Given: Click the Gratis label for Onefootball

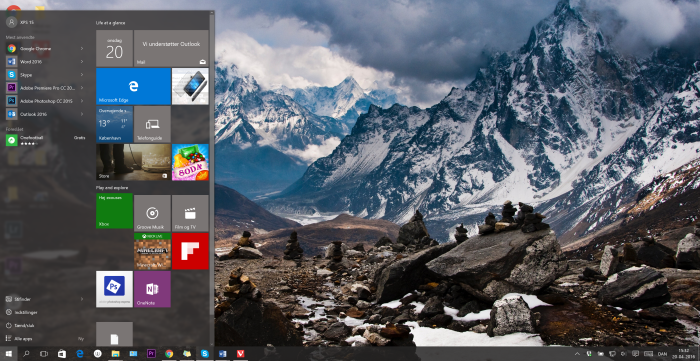Looking at the screenshot, I should [x=79, y=138].
